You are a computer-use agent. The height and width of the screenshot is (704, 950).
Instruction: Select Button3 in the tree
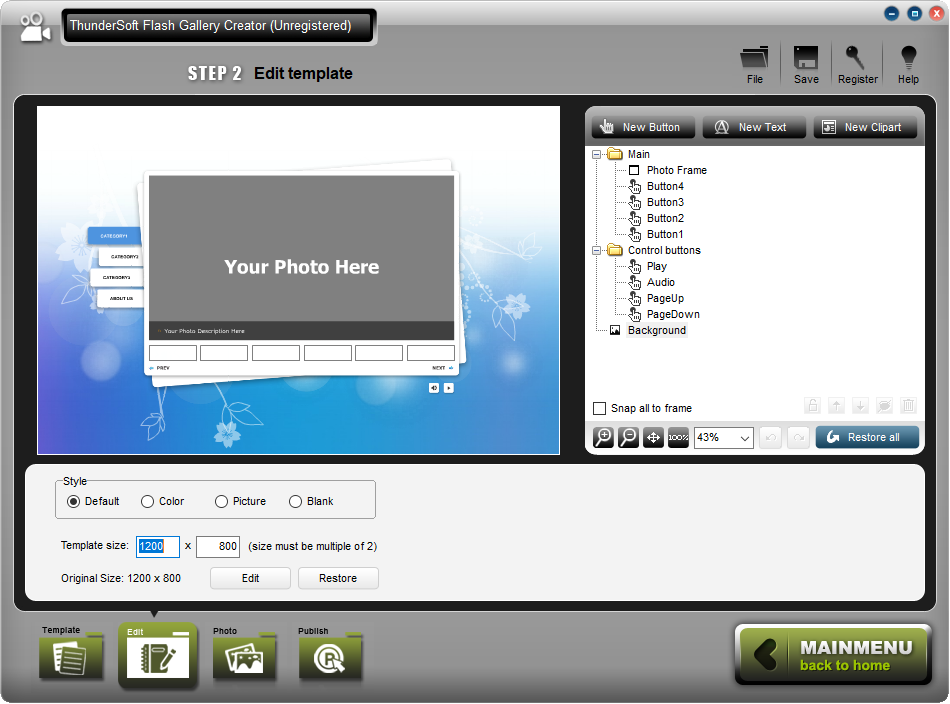[665, 202]
